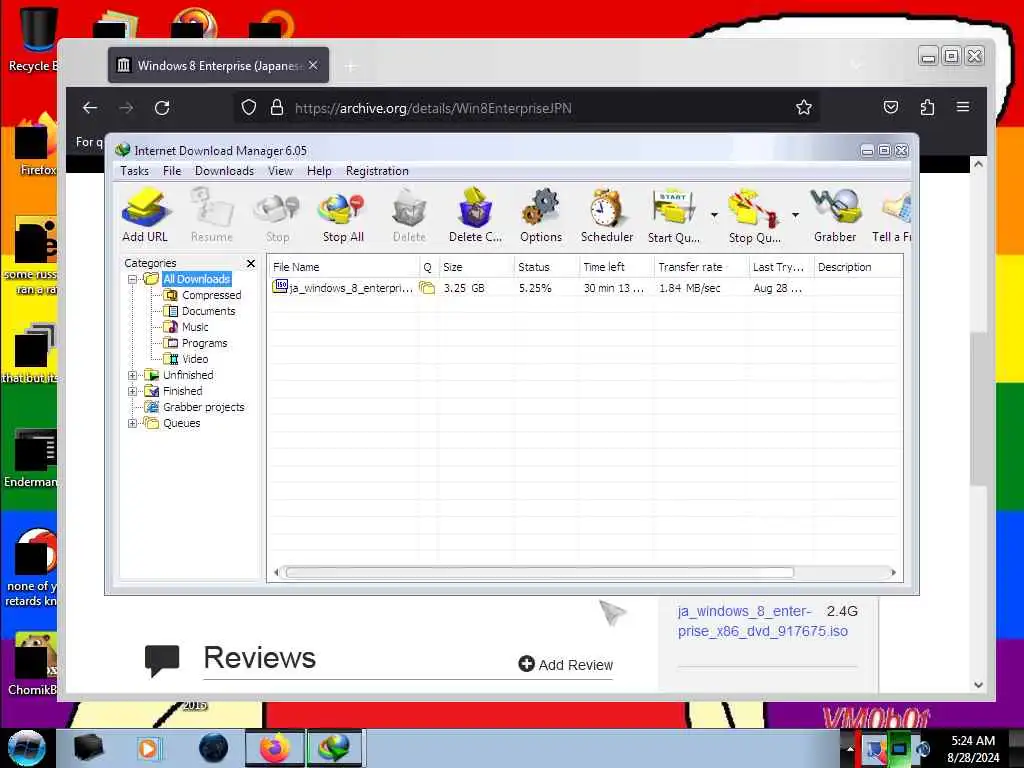Click the greyed Stop toolbar icon
This screenshot has height=768, width=1024.
tap(278, 215)
